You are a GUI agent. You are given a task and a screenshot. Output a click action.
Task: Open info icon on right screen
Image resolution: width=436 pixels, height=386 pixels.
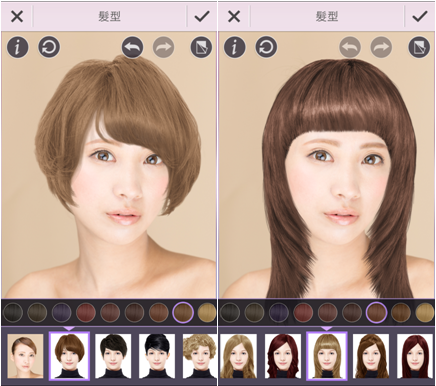[235, 47]
